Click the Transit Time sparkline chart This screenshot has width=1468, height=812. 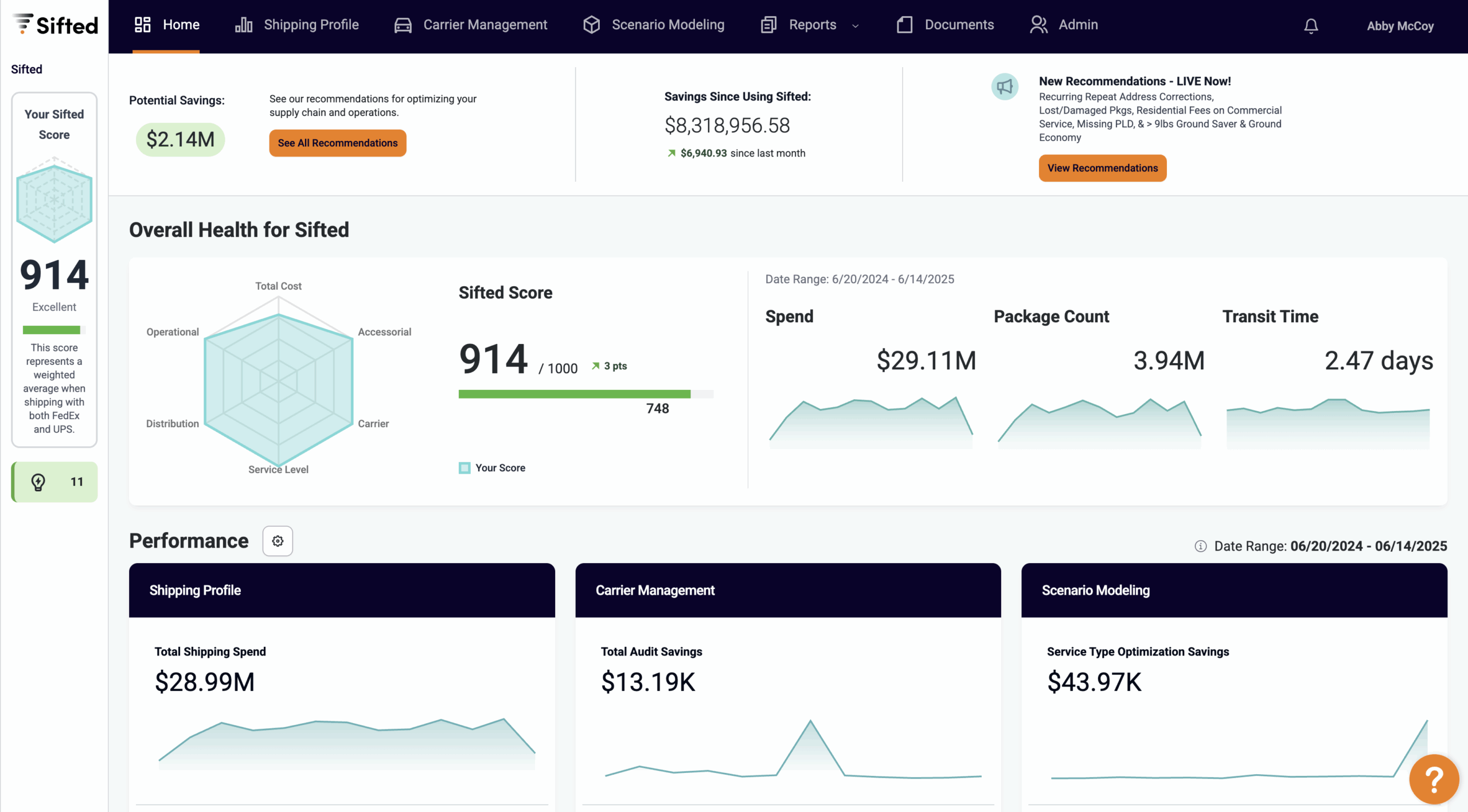pos(1328,423)
